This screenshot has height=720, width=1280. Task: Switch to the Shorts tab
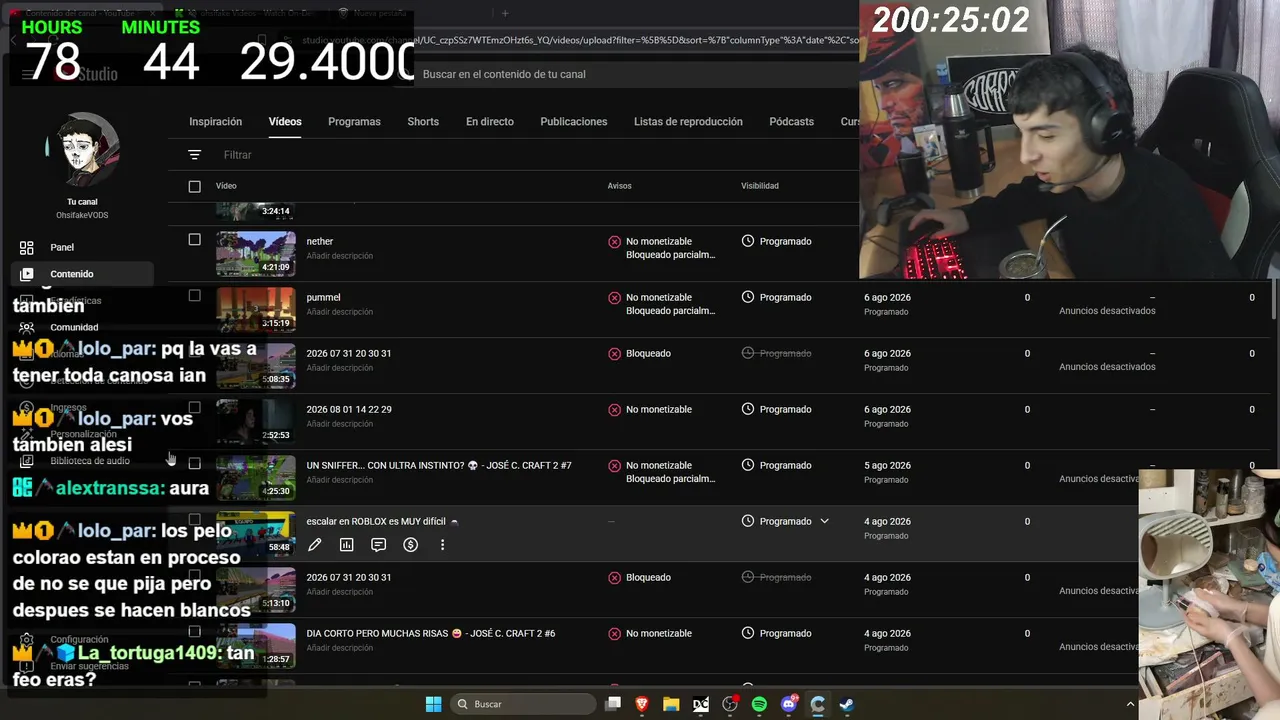click(x=423, y=122)
